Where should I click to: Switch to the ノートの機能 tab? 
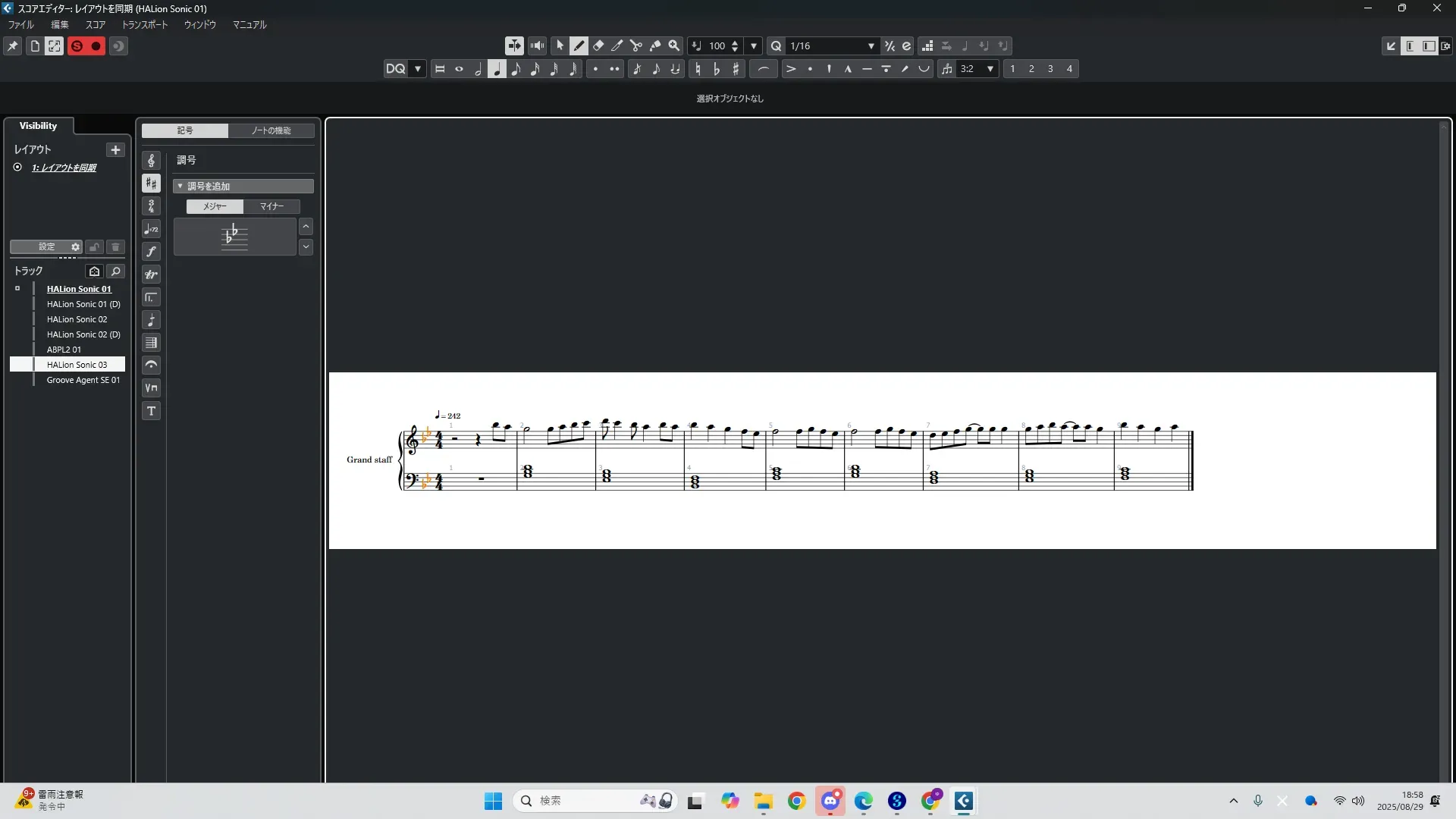click(271, 130)
